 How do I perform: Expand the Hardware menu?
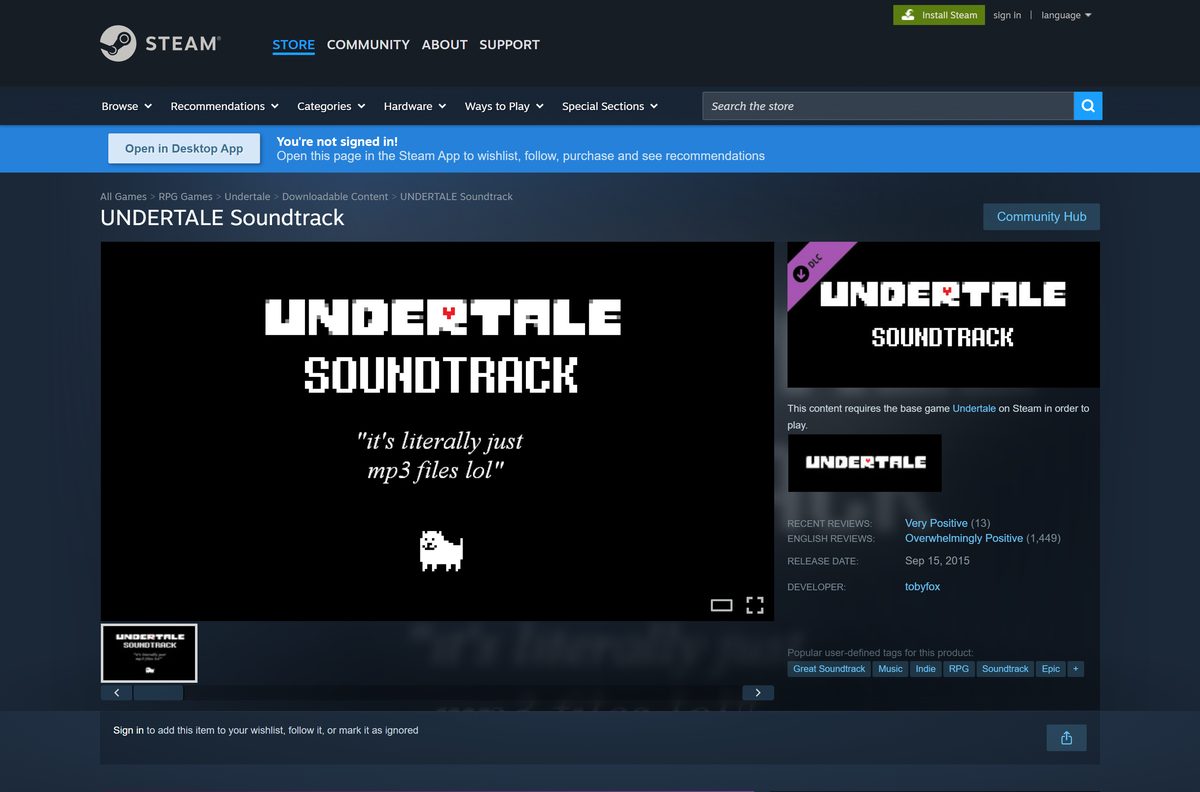pos(416,106)
